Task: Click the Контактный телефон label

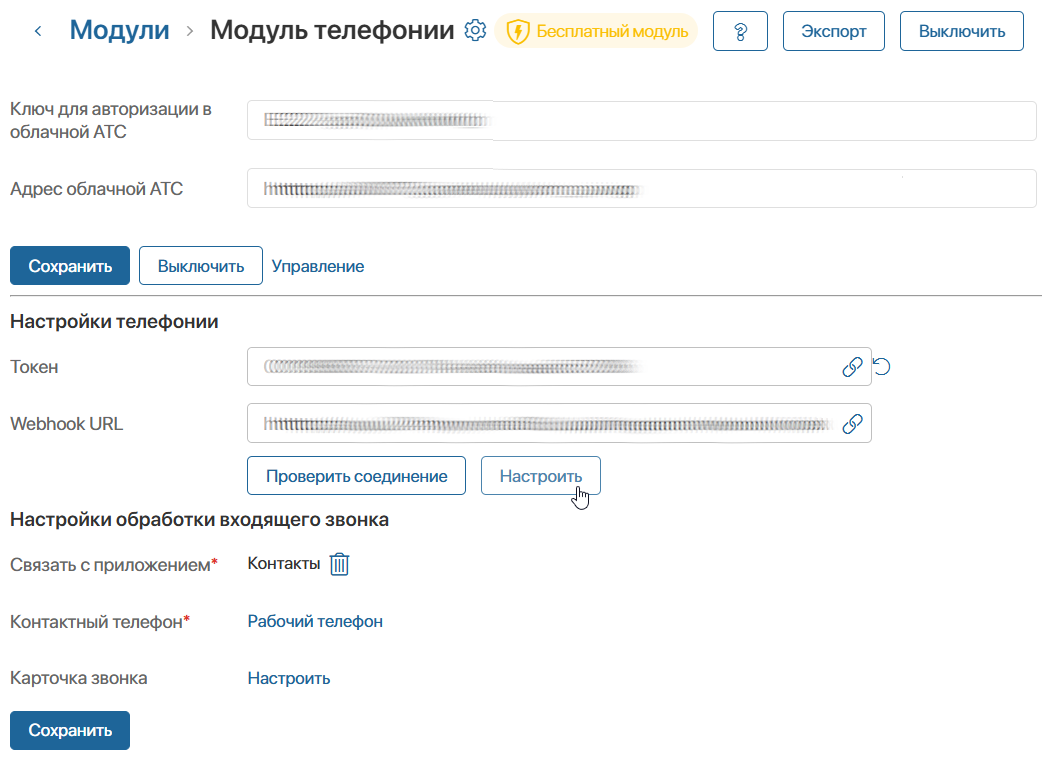Action: tap(100, 622)
